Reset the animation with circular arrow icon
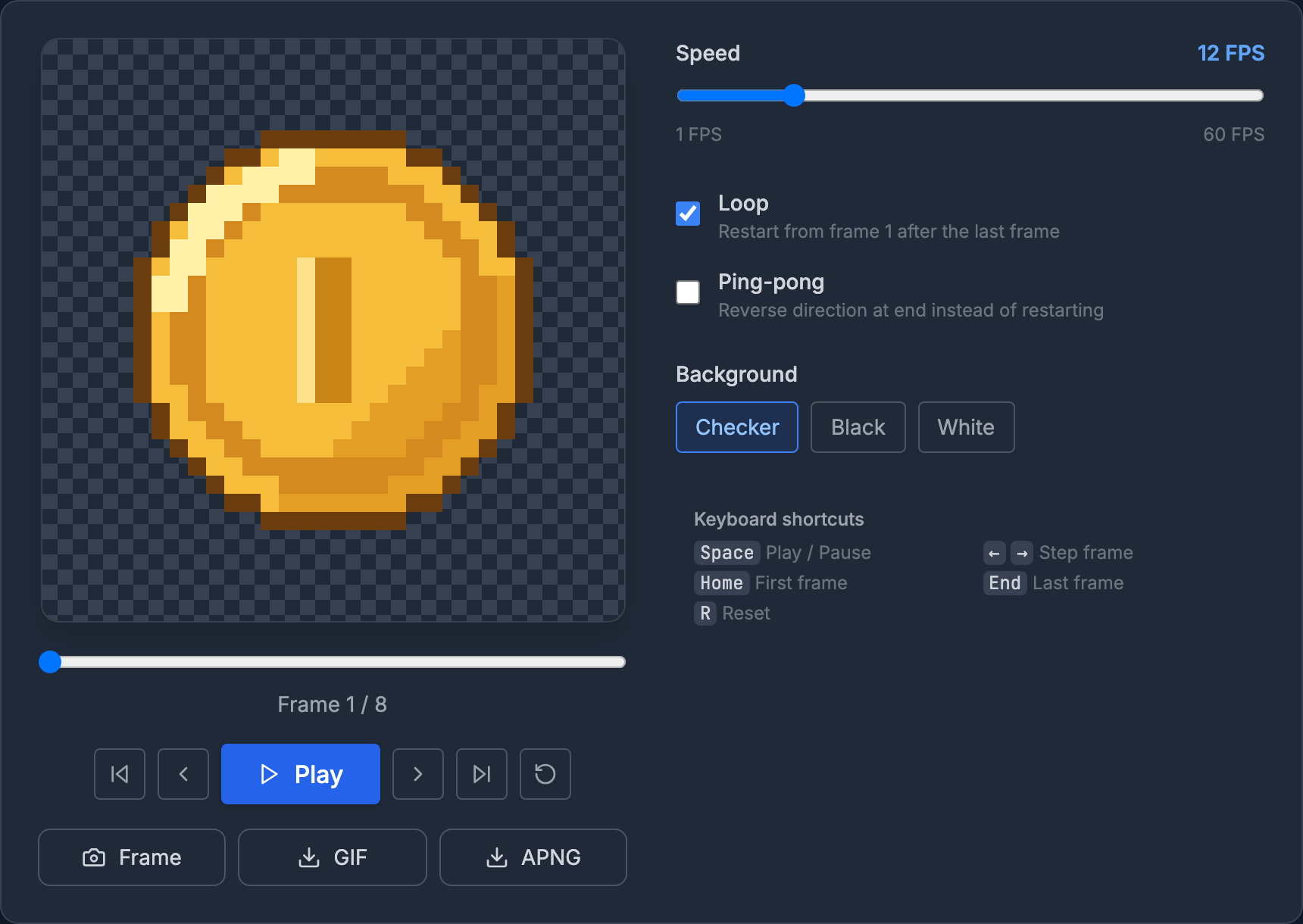This screenshot has height=924, width=1303. (x=545, y=774)
